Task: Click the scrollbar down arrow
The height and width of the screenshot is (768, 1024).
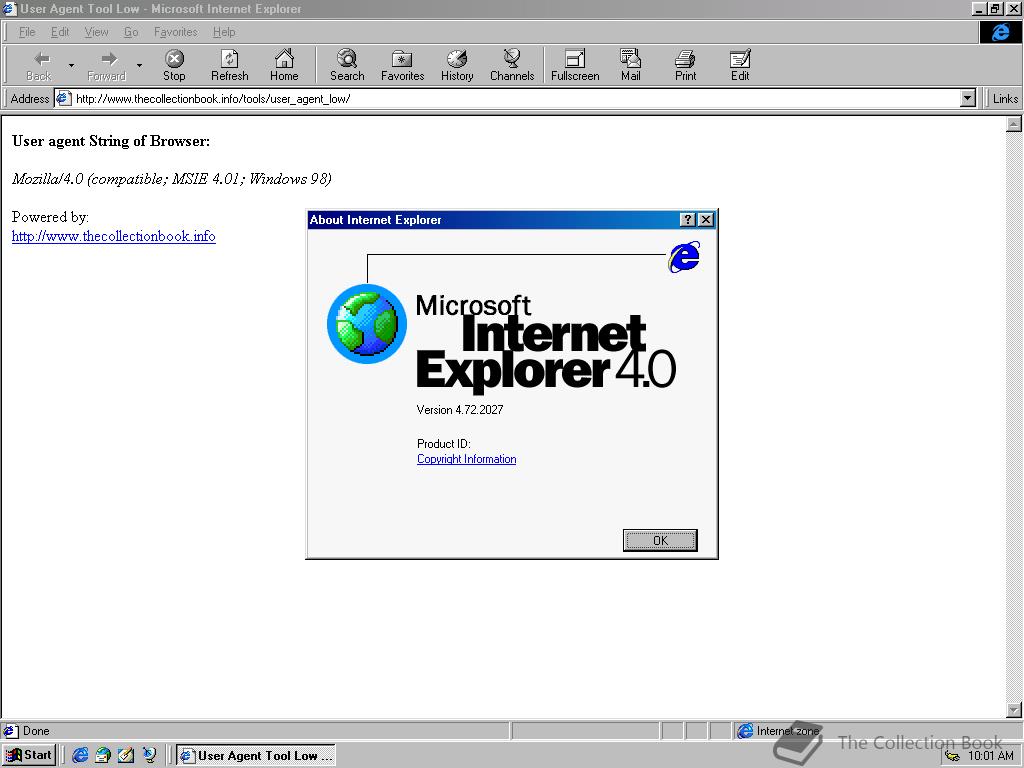Action: (x=1014, y=710)
